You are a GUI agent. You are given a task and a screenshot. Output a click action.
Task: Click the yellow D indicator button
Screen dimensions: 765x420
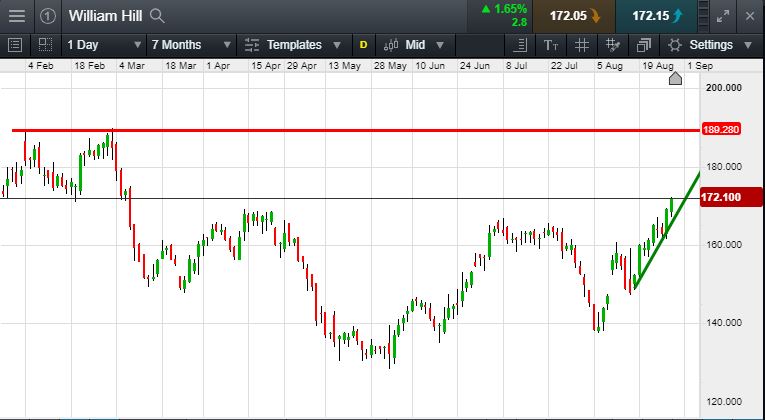[363, 45]
